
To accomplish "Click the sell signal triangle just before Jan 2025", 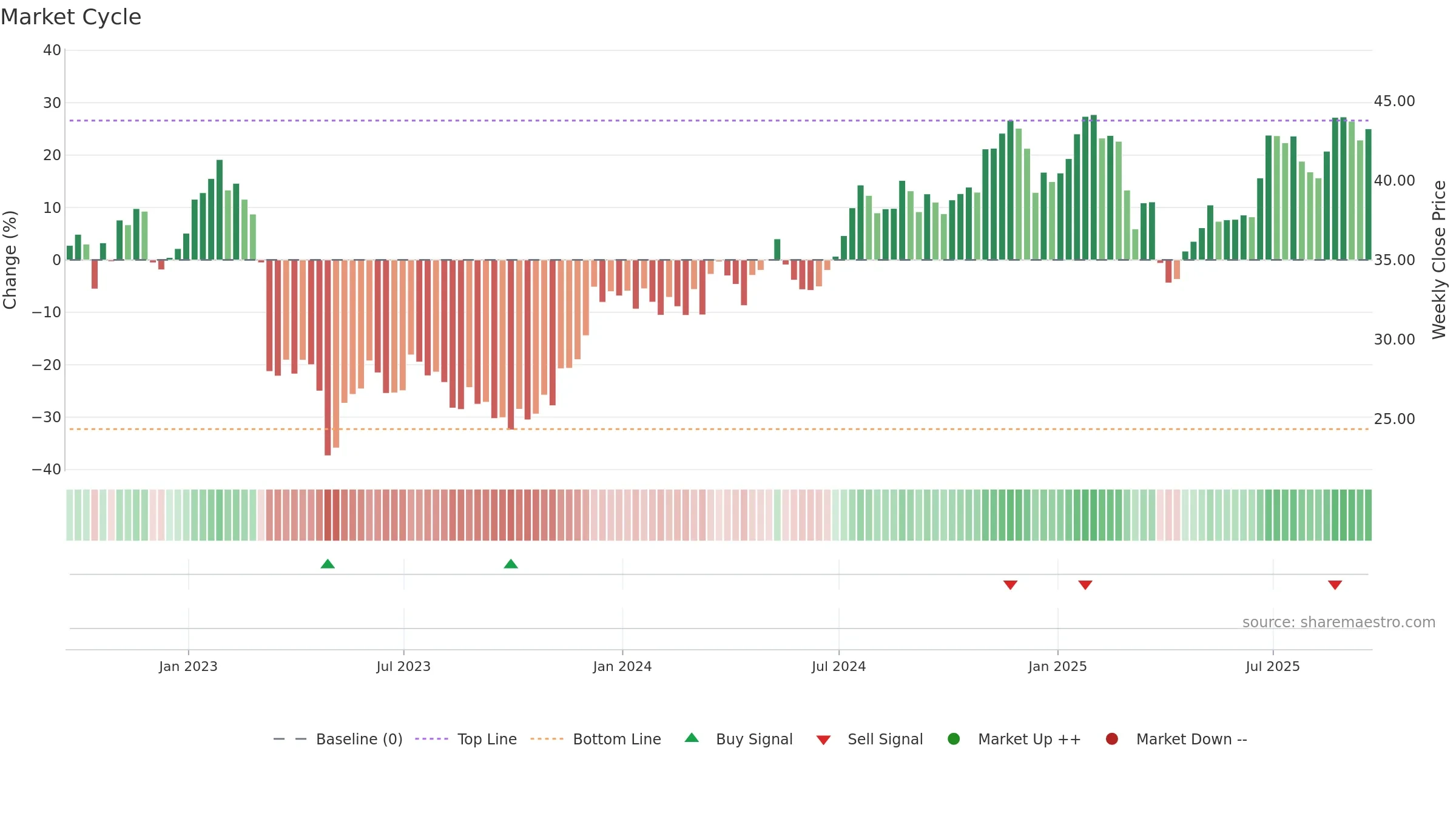I will point(1010,585).
